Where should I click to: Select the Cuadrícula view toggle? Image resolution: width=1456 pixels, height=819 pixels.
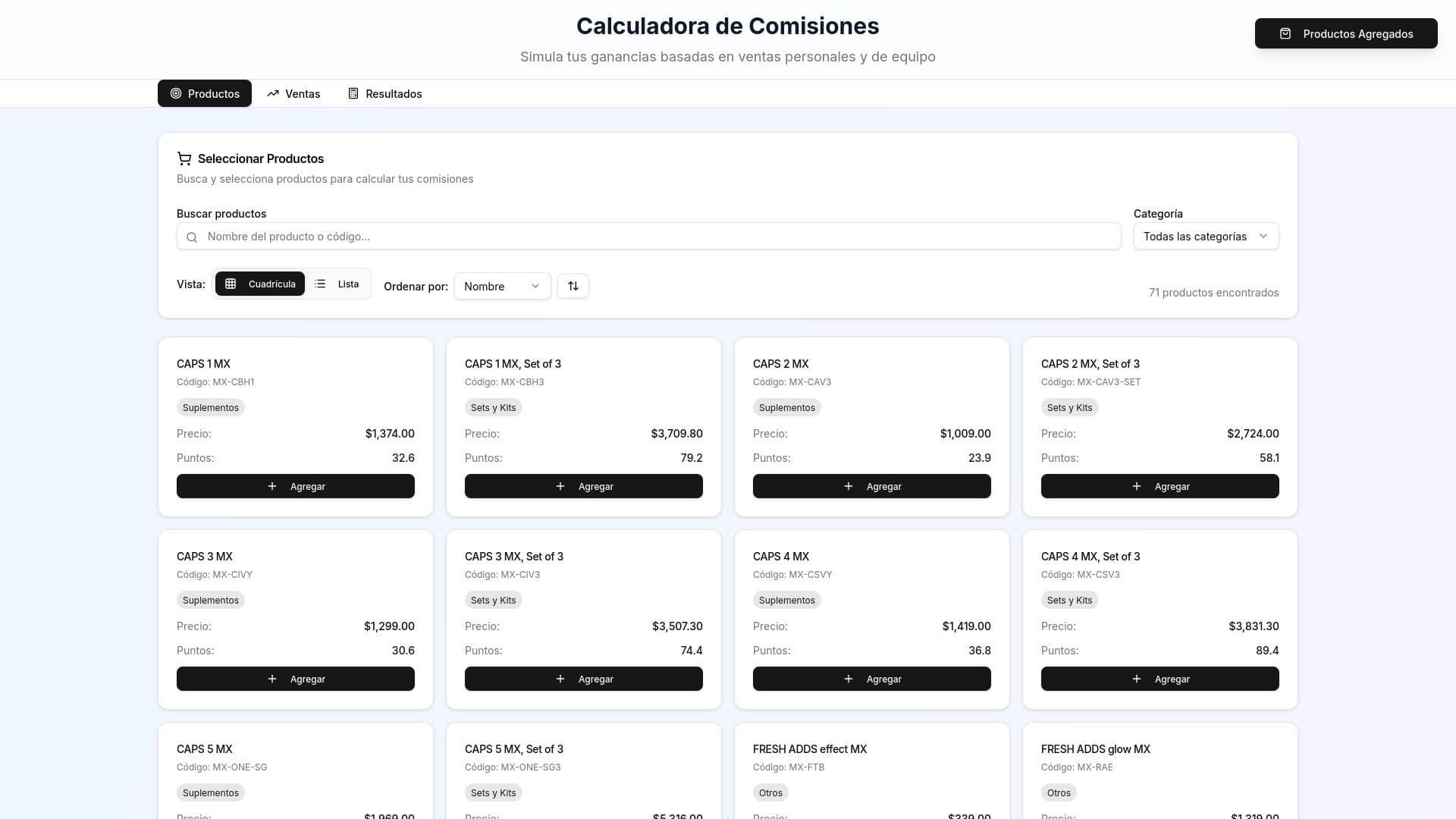pos(260,284)
